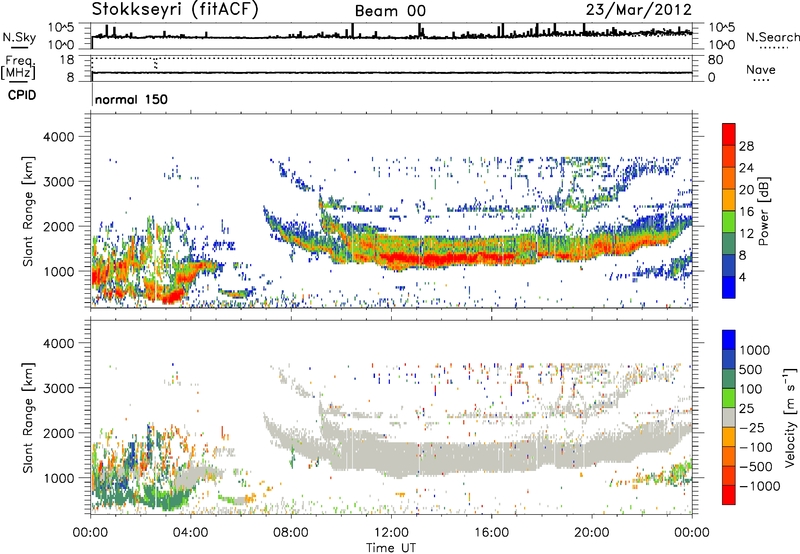
Task: Click power colorbar tick value 4
Action: pyautogui.click(x=742, y=277)
